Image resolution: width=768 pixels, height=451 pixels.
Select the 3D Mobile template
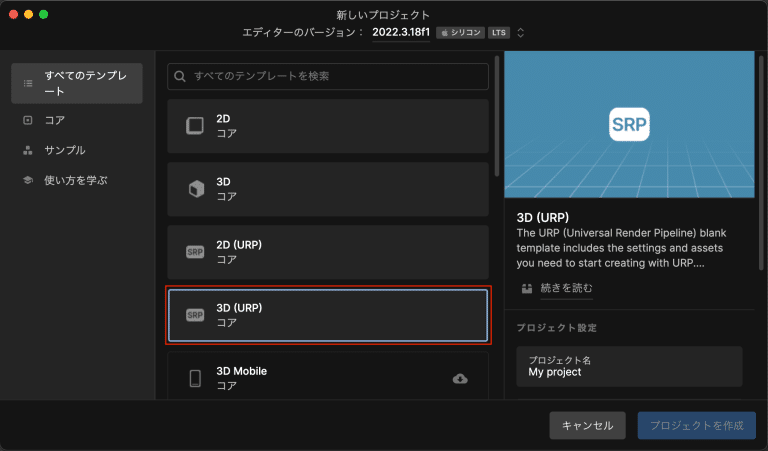[x=328, y=376]
